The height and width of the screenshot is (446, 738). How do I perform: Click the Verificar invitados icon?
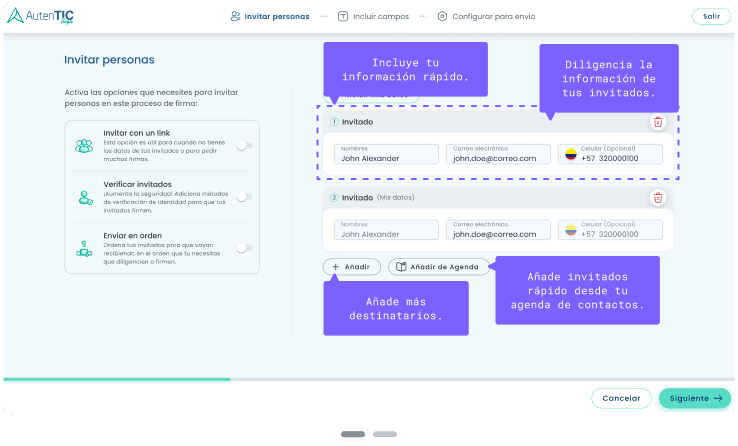point(83,197)
